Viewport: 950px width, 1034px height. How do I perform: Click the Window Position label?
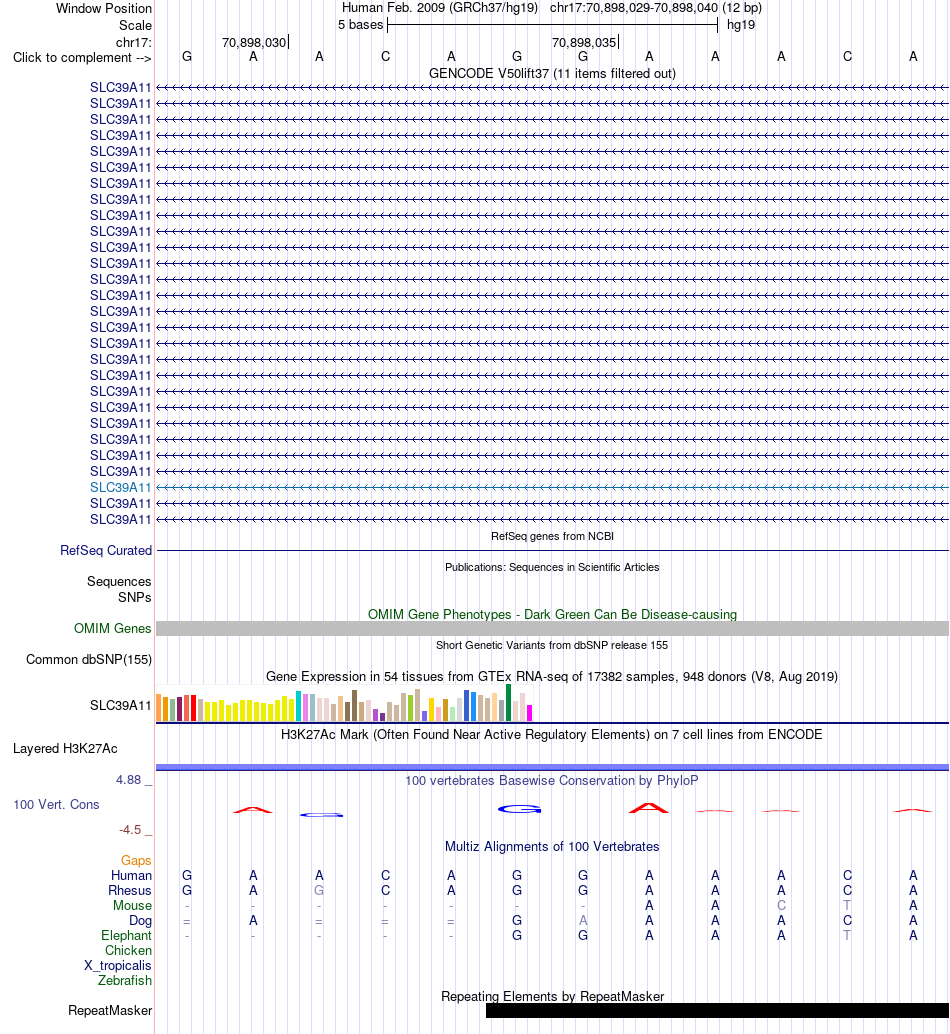[104, 8]
